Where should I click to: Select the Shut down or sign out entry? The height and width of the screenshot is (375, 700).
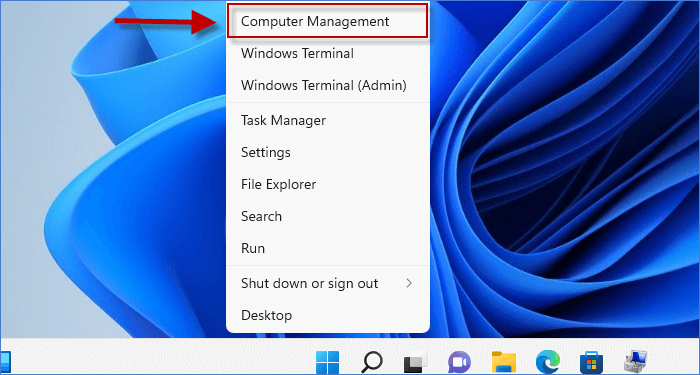tap(328, 283)
